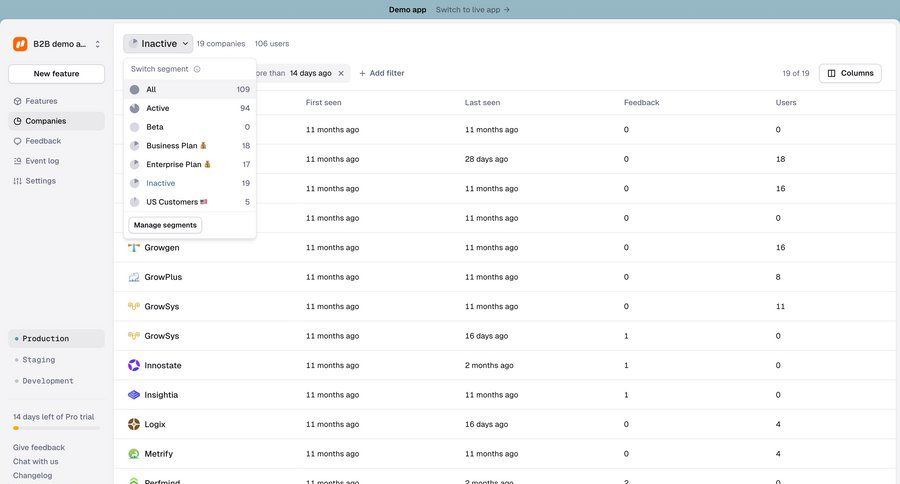This screenshot has height=484, width=900.
Task: Open the Growgen company row
Action: [x=507, y=247]
